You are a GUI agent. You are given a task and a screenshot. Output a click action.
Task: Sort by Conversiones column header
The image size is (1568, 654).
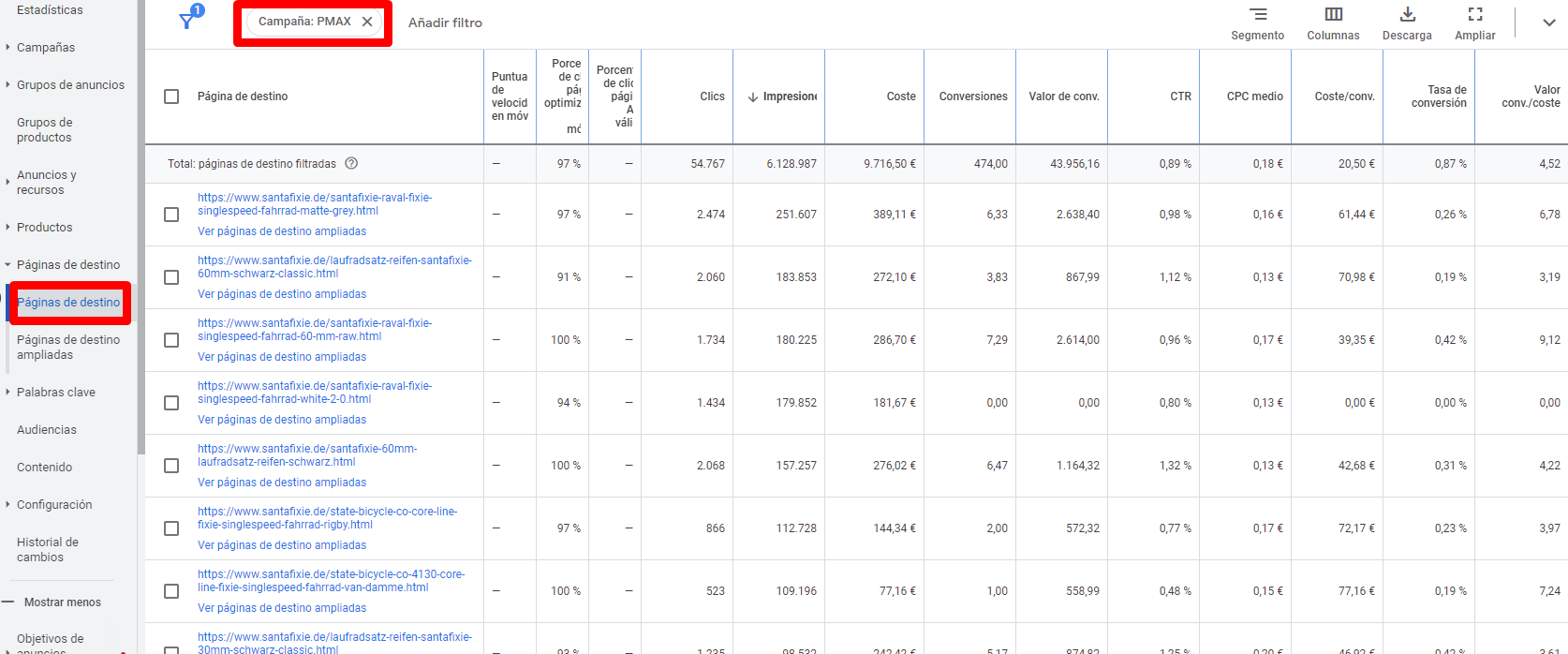[973, 97]
